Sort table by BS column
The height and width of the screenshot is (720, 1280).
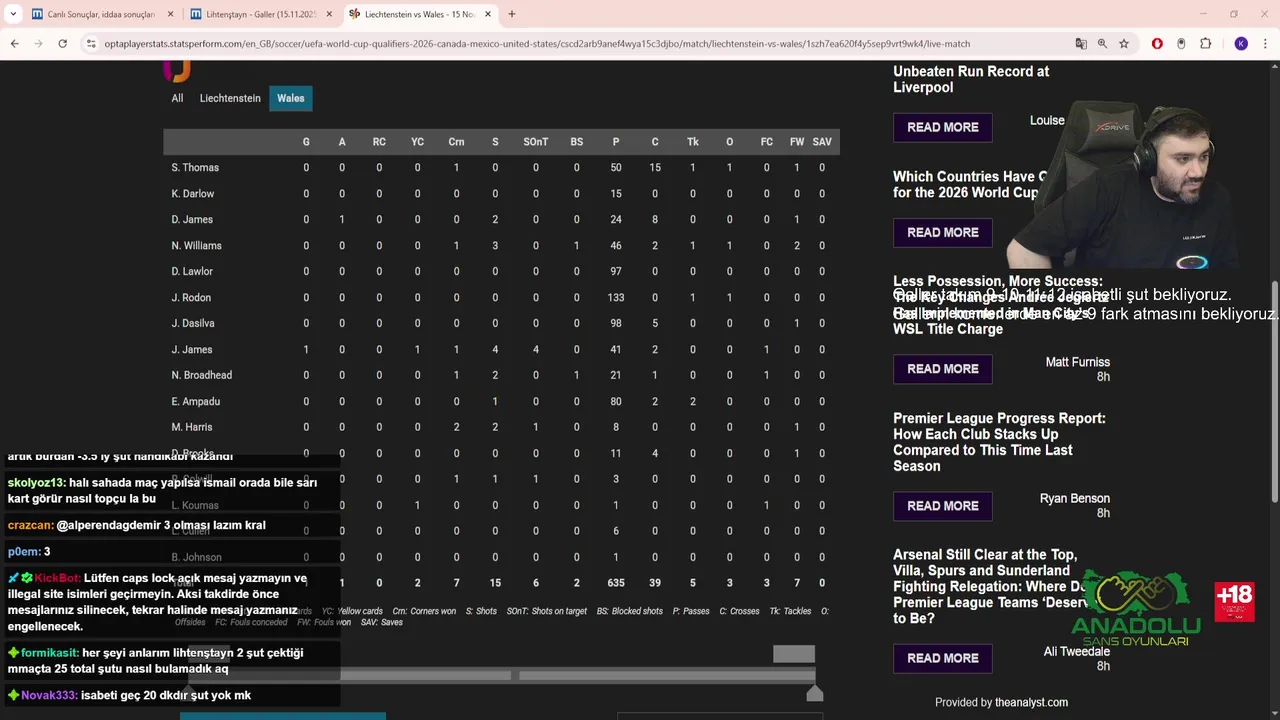coord(577,142)
